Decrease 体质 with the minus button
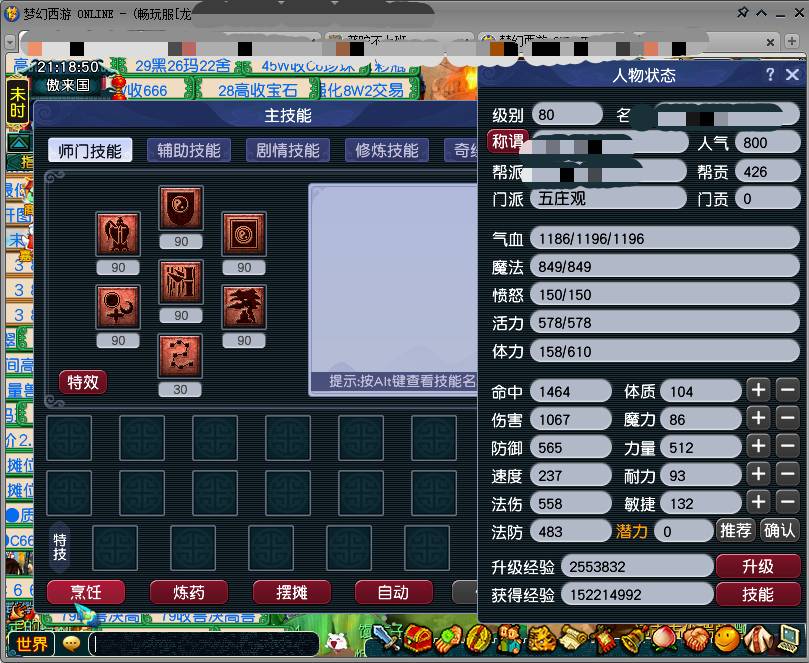 (788, 390)
